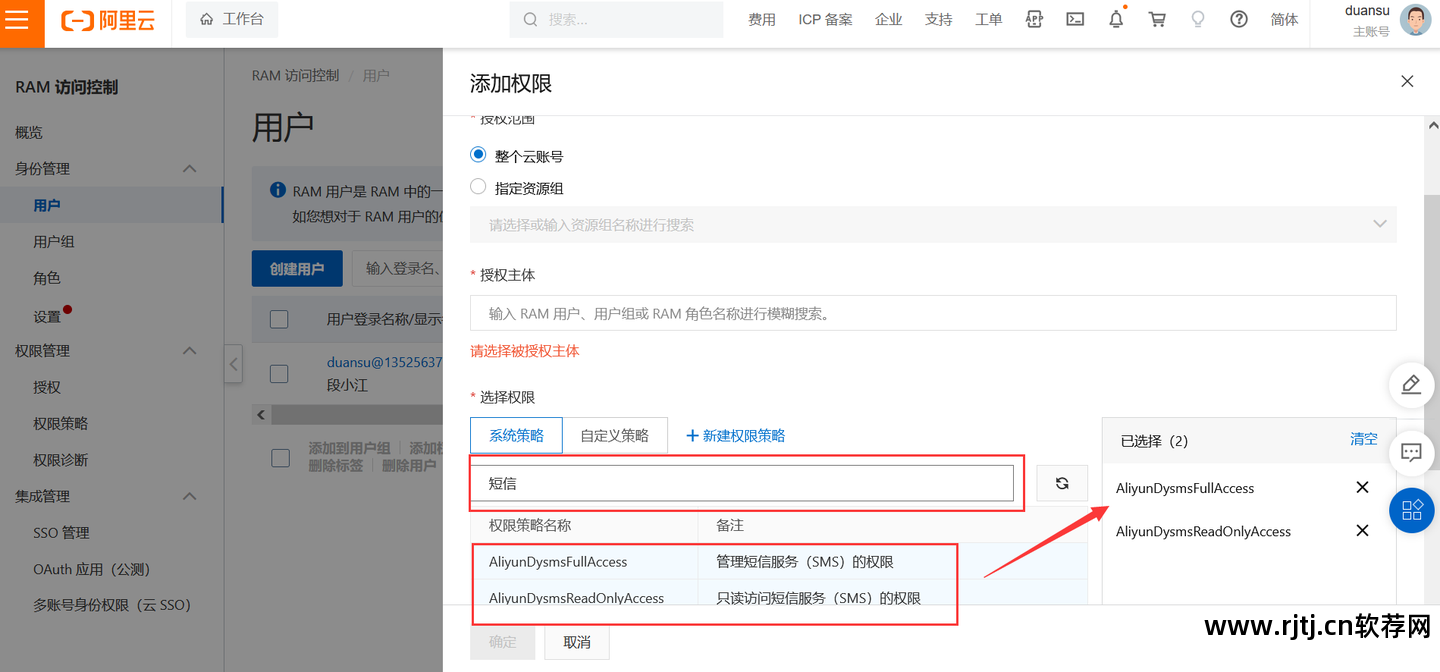Open 企业 in top menu
Image resolution: width=1440 pixels, height=672 pixels.
(888, 19)
